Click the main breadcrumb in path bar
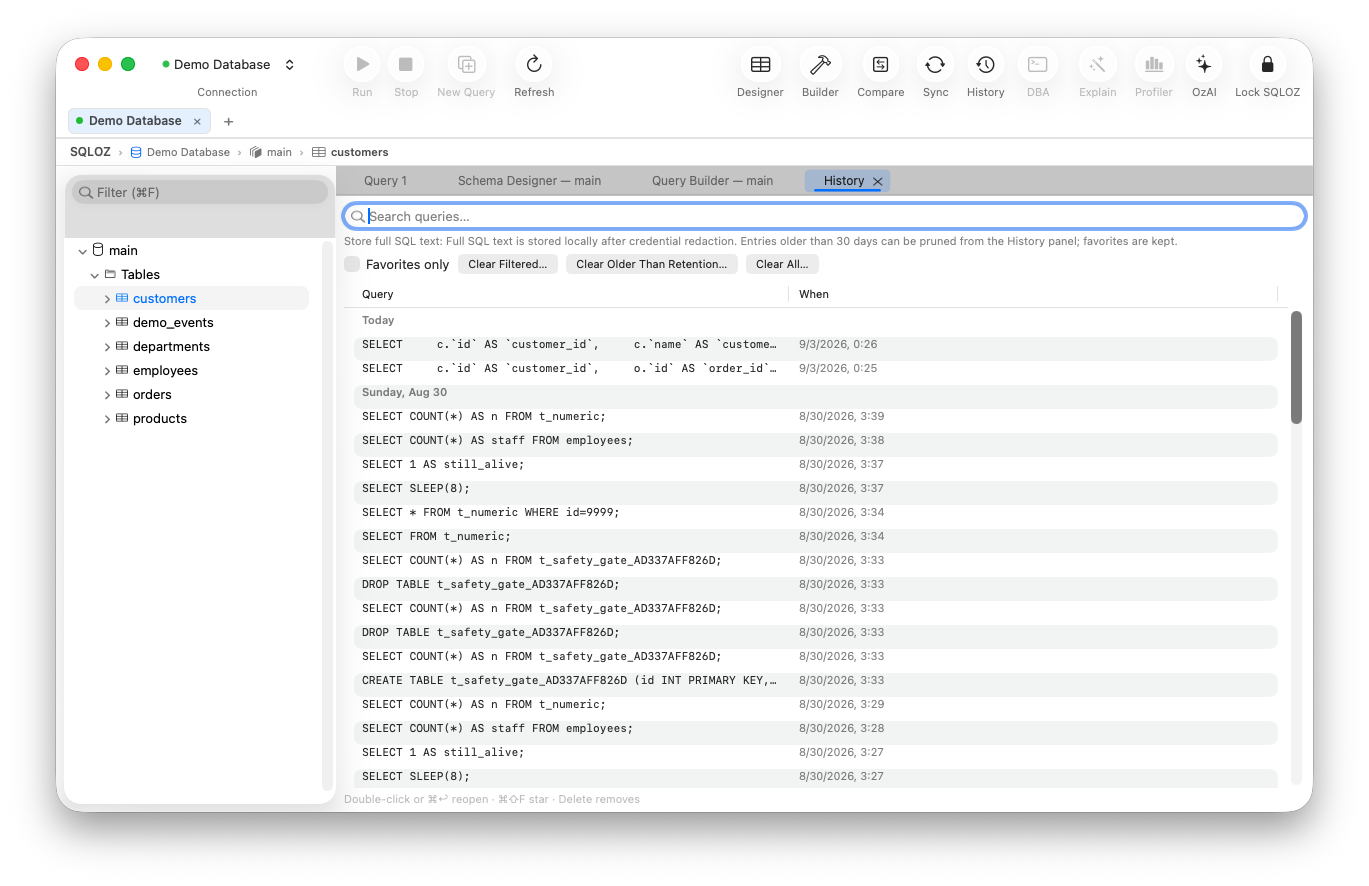Image resolution: width=1369 pixels, height=886 pixels. pyautogui.click(x=271, y=153)
